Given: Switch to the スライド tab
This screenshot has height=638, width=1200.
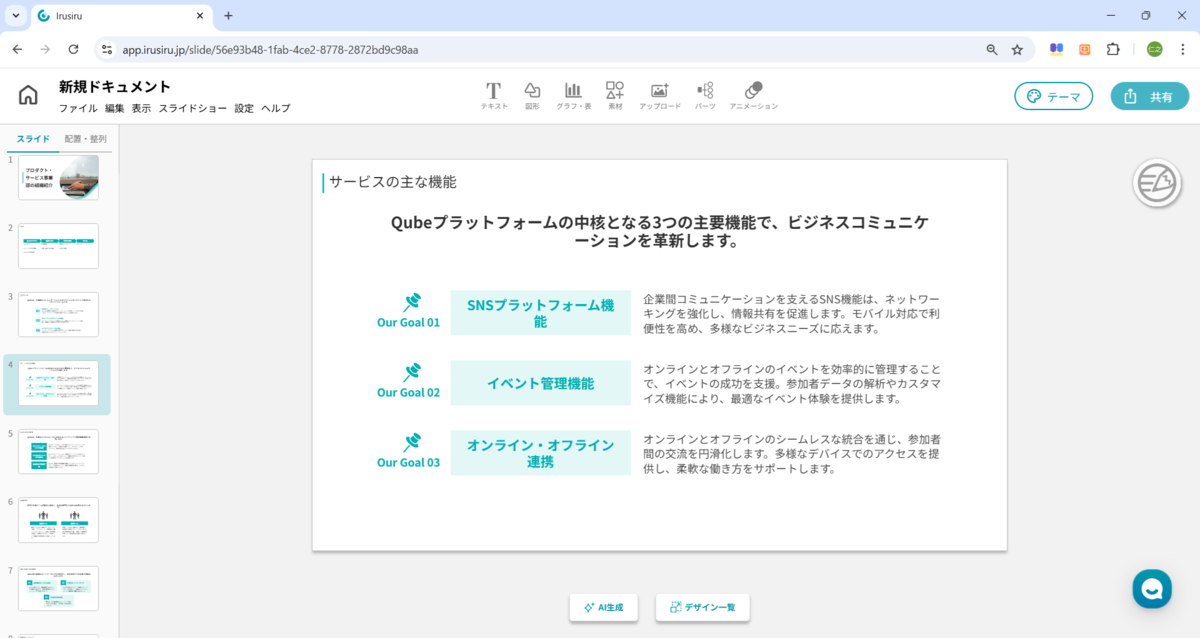Looking at the screenshot, I should pyautogui.click(x=33, y=139).
